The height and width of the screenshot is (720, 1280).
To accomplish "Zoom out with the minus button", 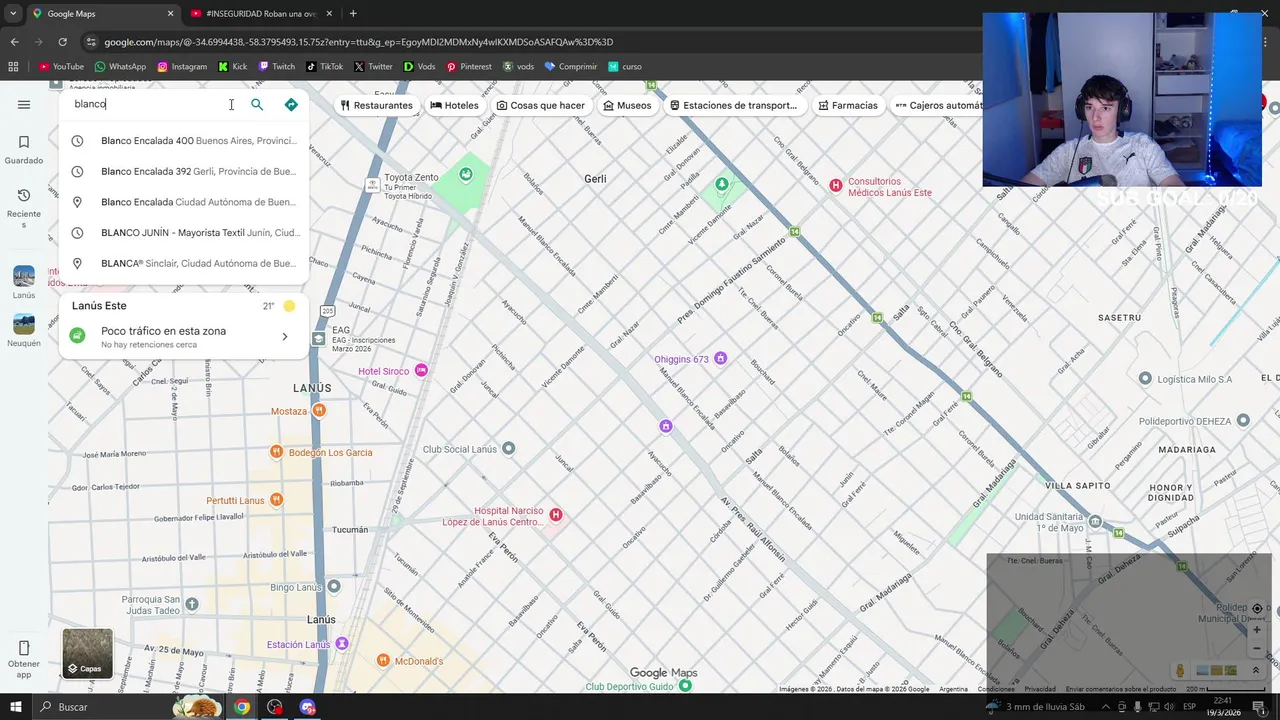I will pos(1257,648).
